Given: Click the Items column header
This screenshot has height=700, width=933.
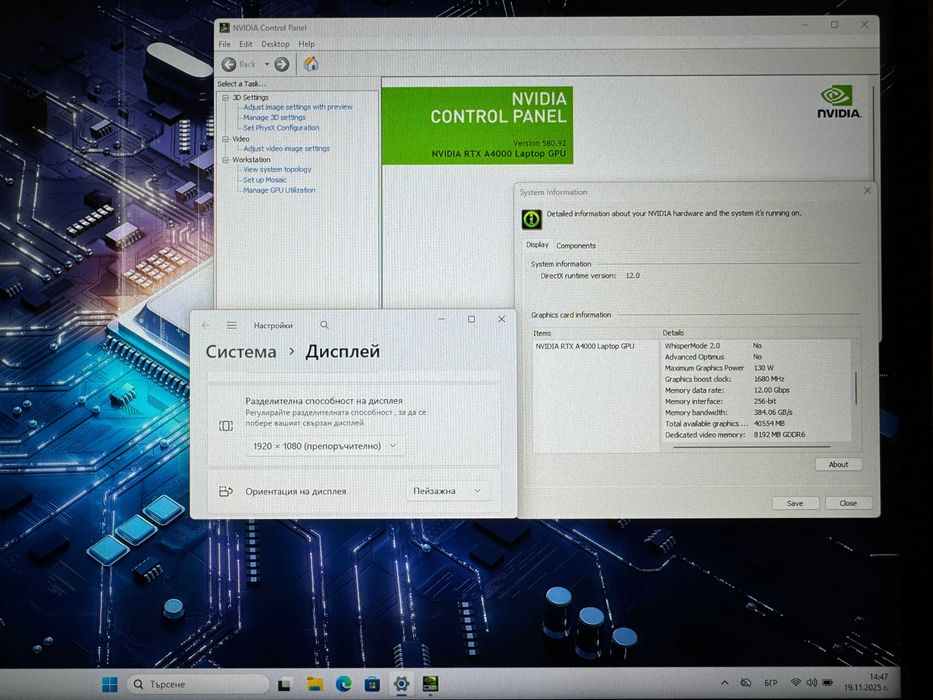Looking at the screenshot, I should click(x=596, y=333).
